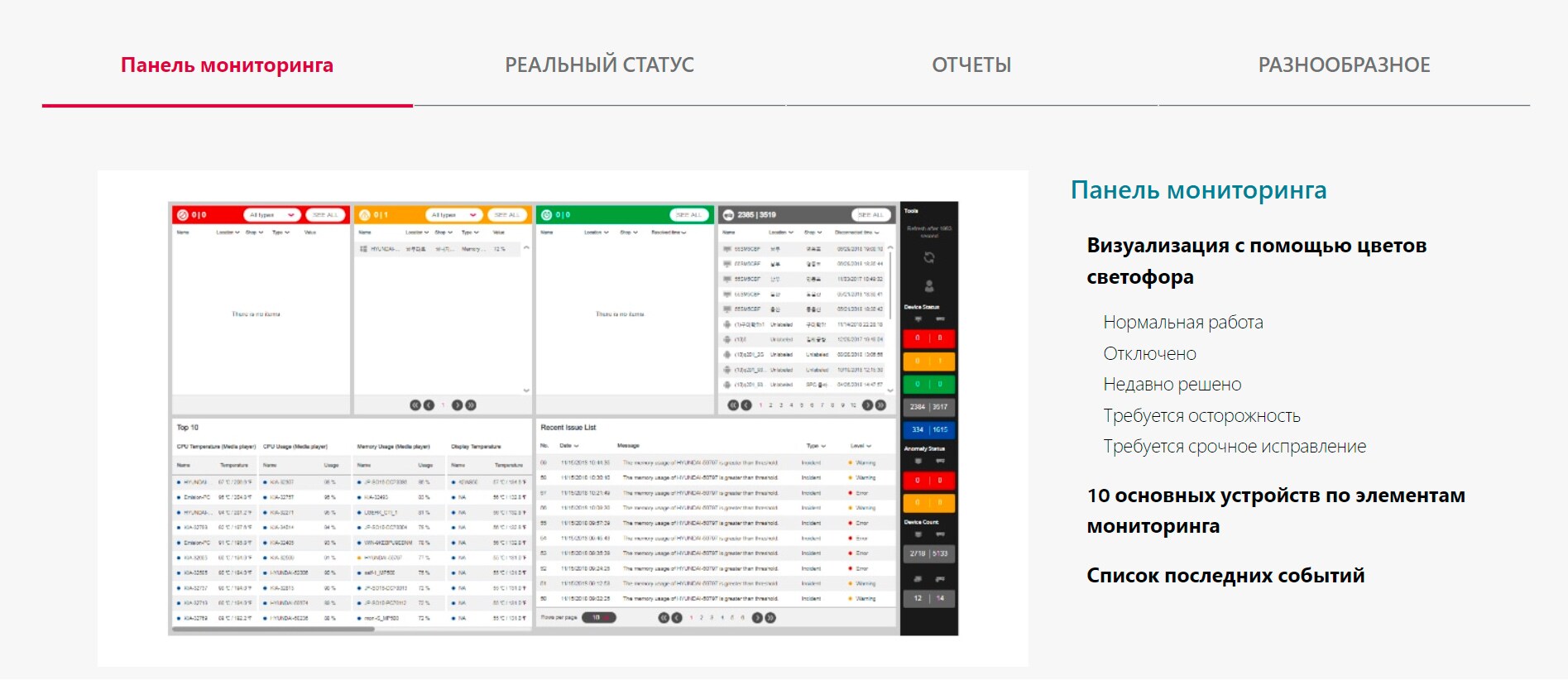Click SEE ALL in the orange panel
This screenshot has width=1568, height=680.
click(x=506, y=215)
